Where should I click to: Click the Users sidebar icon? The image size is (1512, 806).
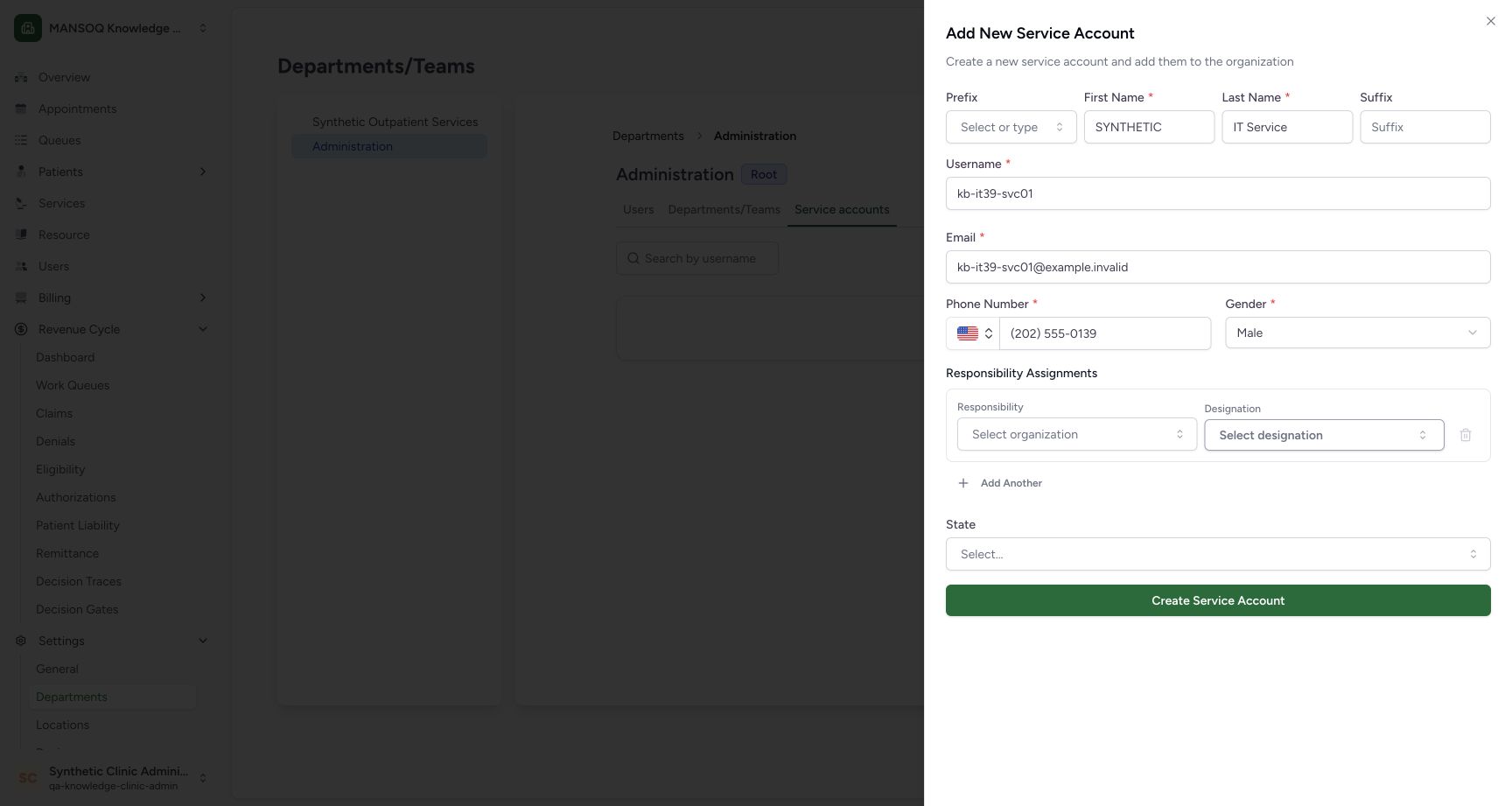pyautogui.click(x=21, y=266)
